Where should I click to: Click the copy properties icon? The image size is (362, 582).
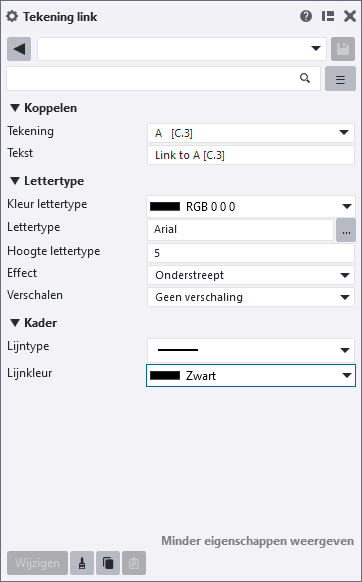[x=108, y=563]
